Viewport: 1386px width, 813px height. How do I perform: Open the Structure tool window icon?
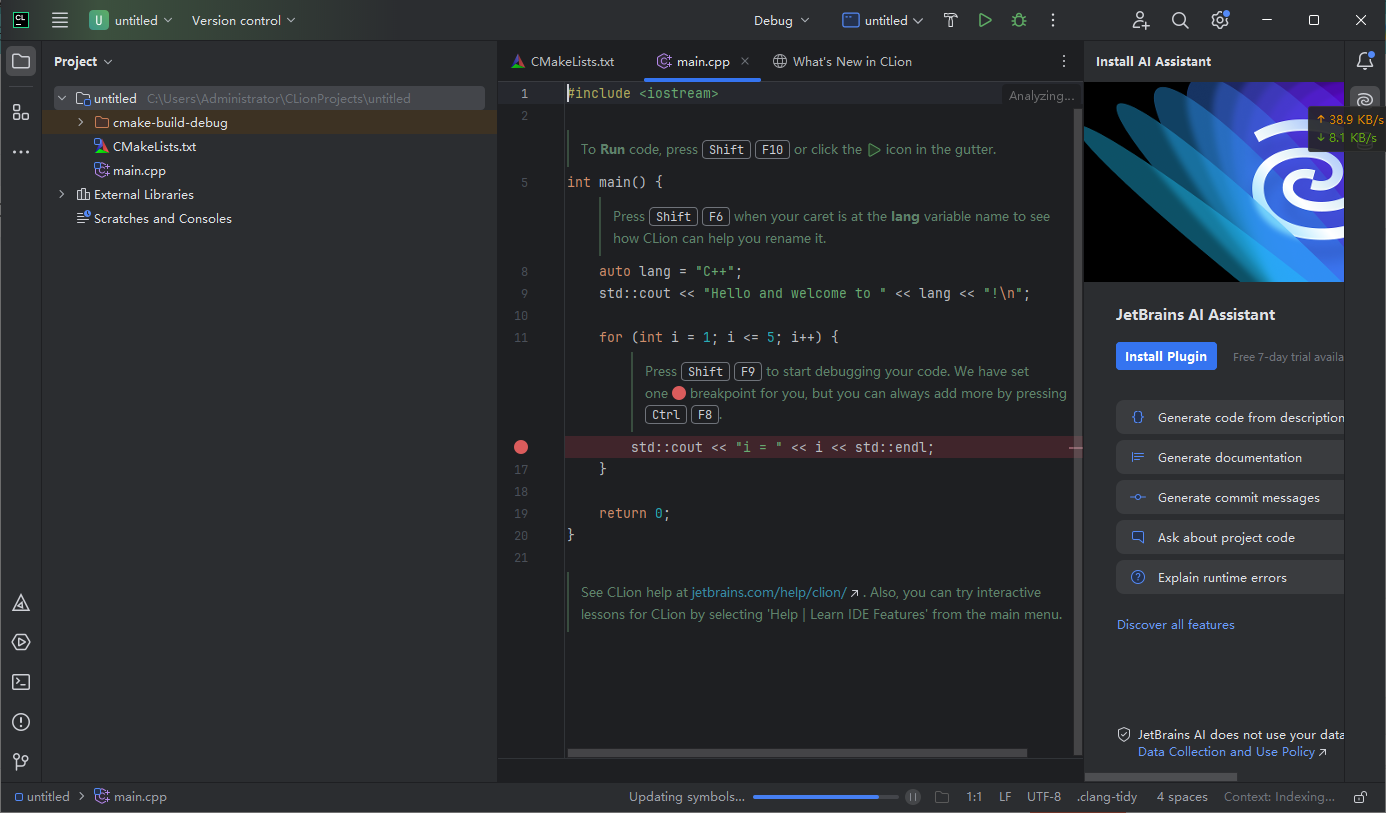[x=21, y=112]
